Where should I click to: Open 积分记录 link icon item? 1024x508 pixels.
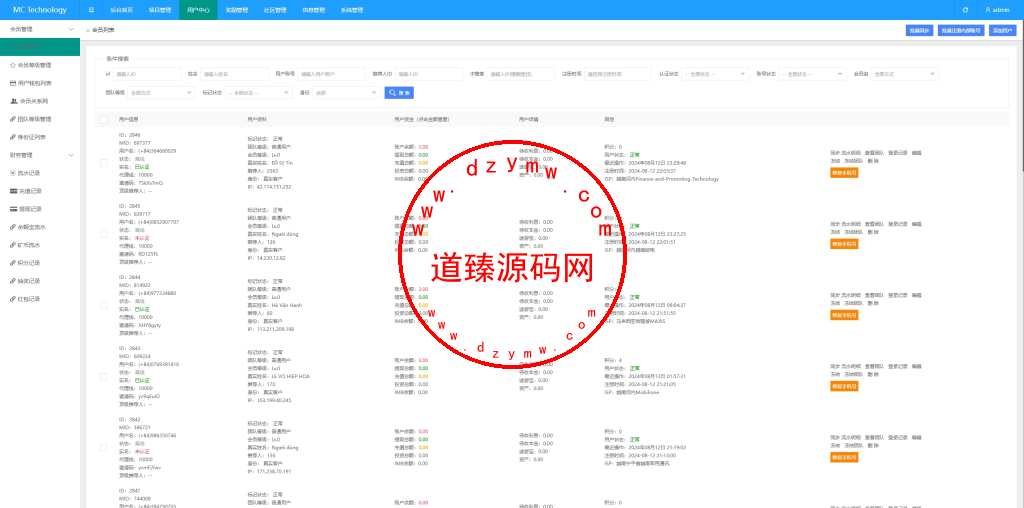point(40,263)
